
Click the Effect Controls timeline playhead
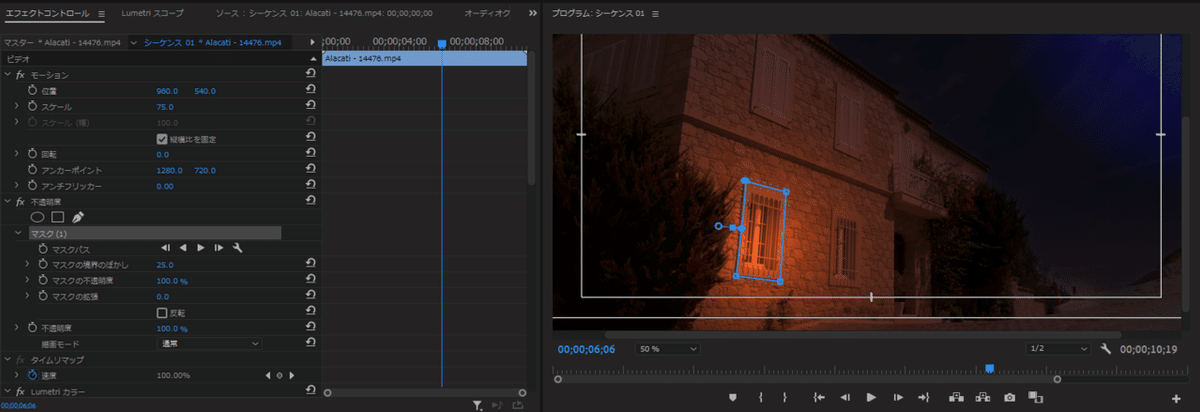pos(442,43)
